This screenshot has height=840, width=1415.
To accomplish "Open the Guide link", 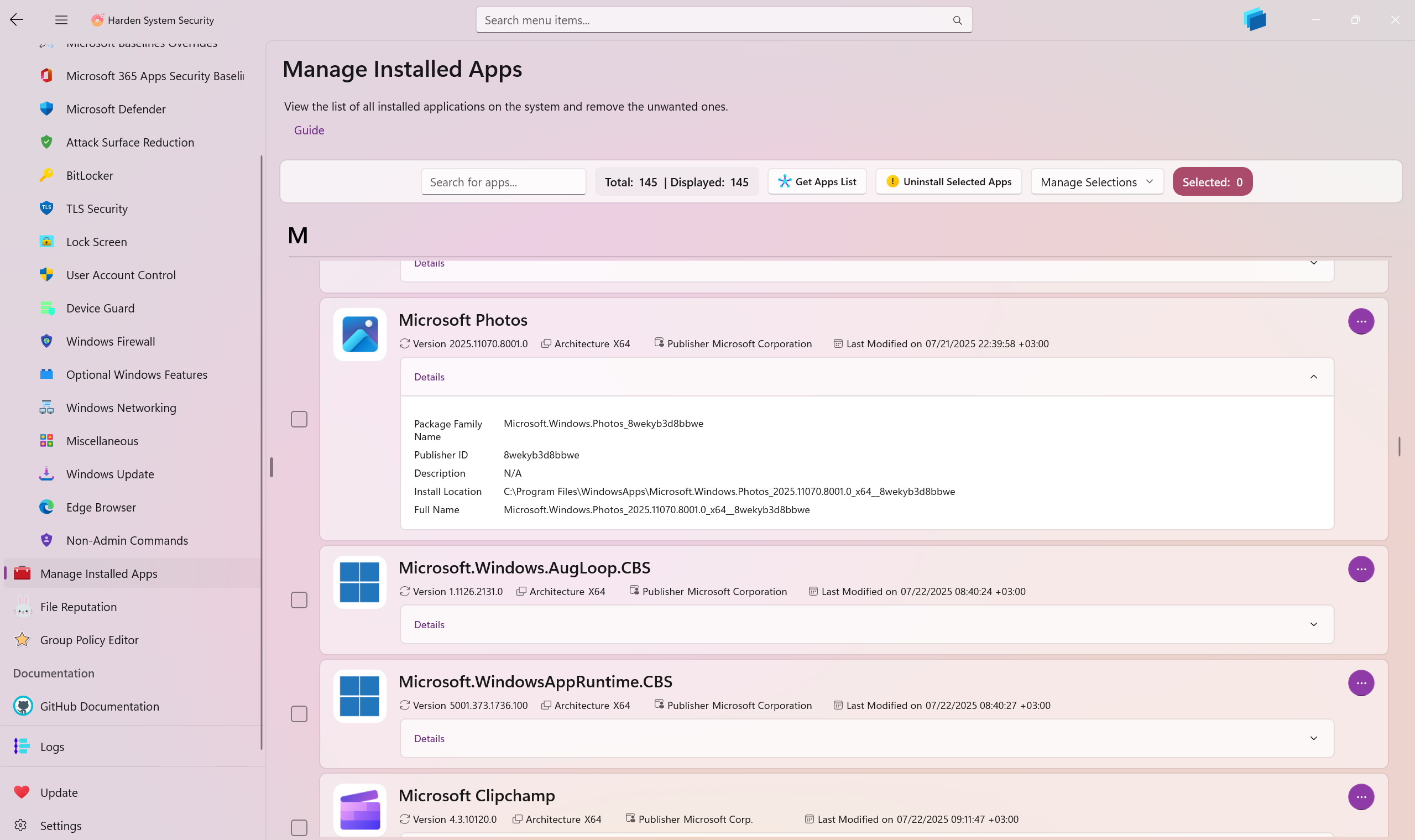I will tap(309, 130).
